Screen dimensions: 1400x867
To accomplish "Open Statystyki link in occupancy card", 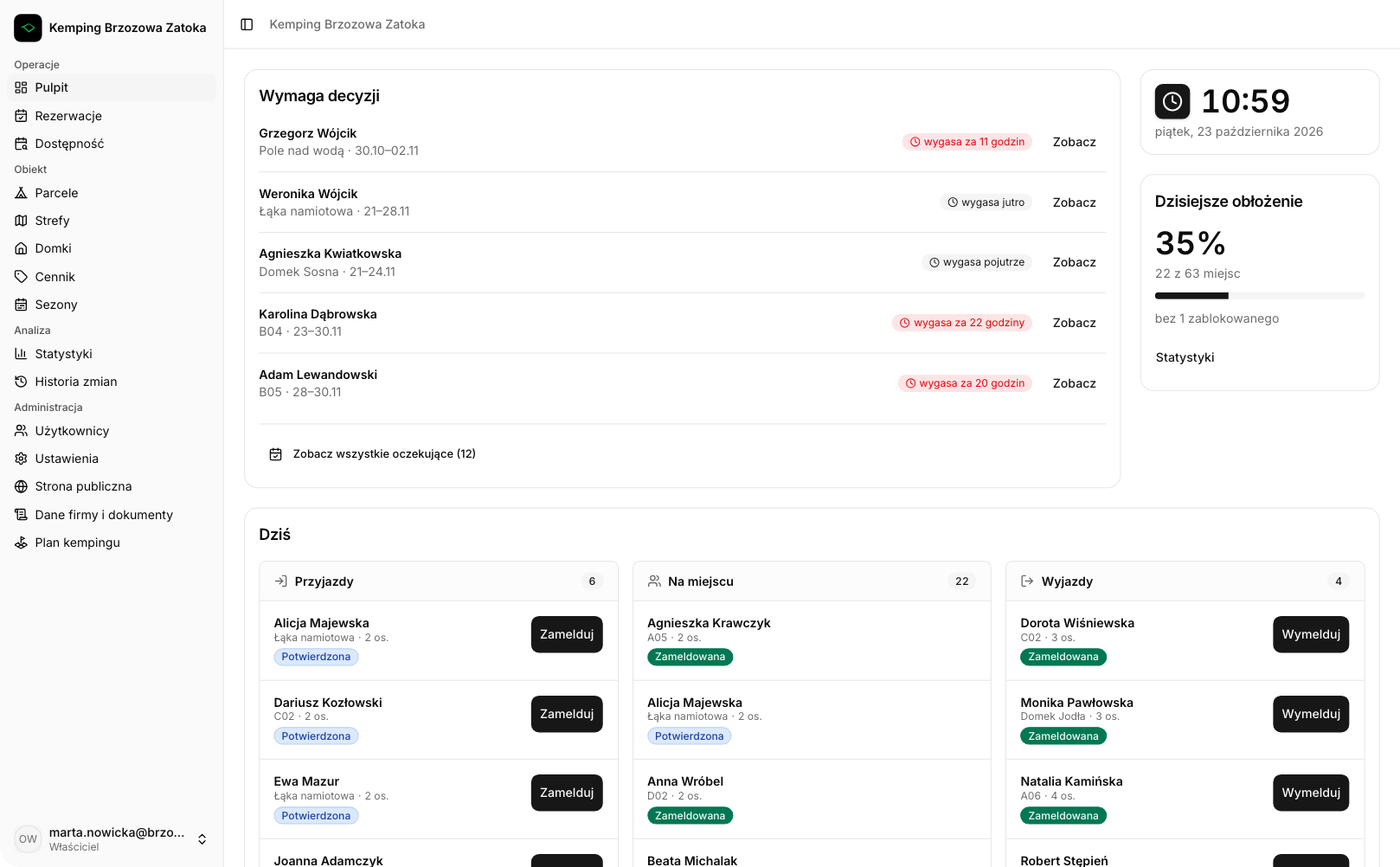I will [1185, 357].
